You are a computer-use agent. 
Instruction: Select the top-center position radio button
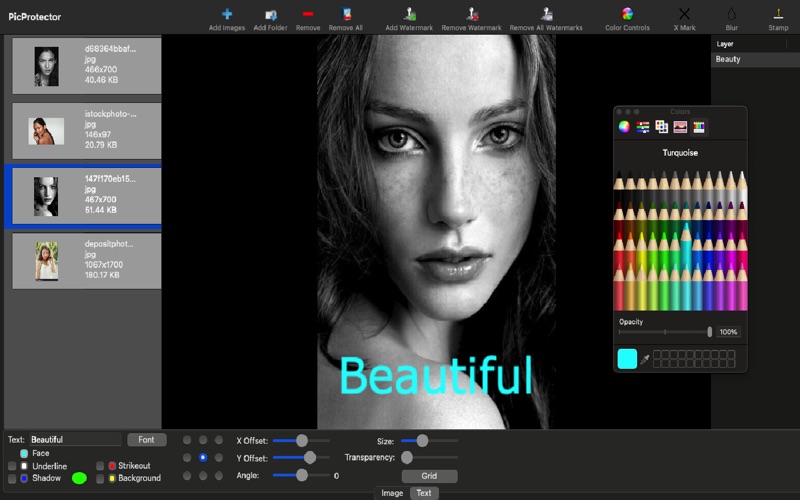coord(203,440)
